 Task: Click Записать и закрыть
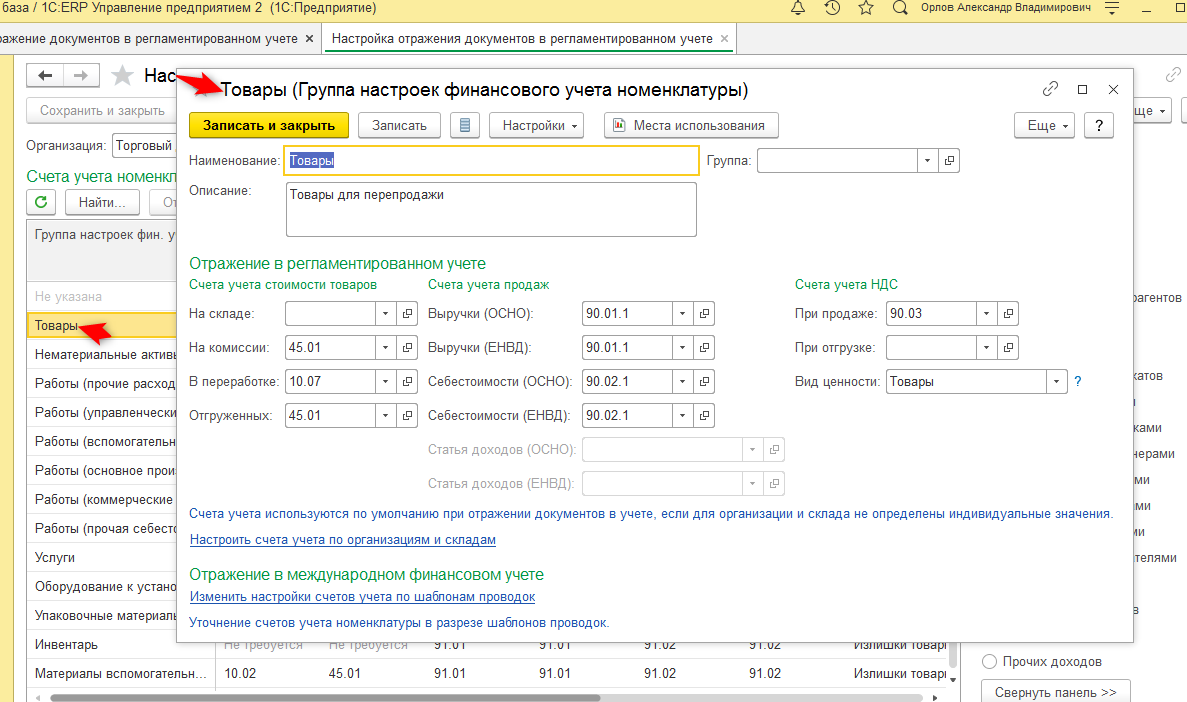click(x=269, y=125)
